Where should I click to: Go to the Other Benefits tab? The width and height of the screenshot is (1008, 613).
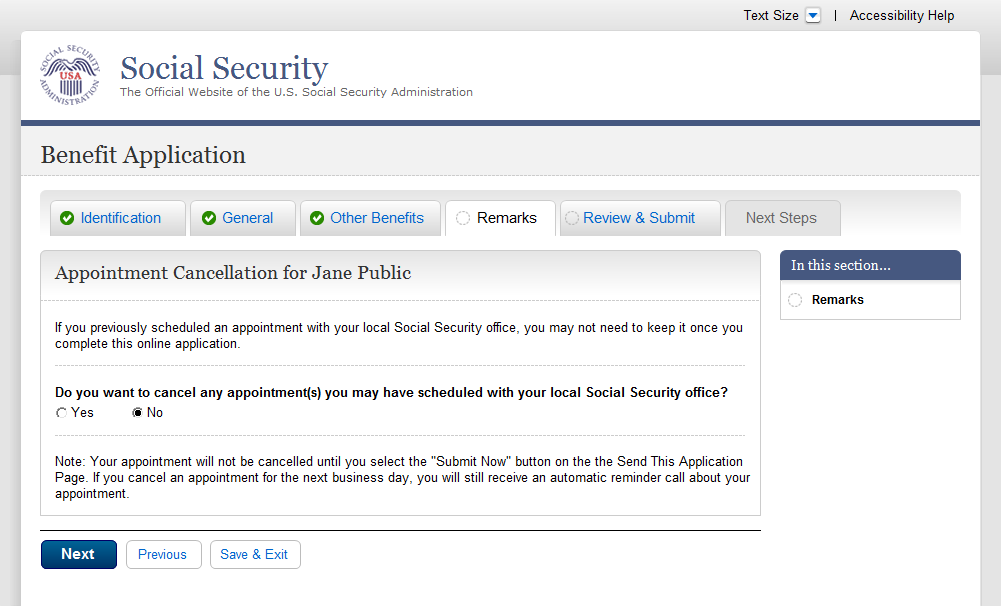[376, 218]
